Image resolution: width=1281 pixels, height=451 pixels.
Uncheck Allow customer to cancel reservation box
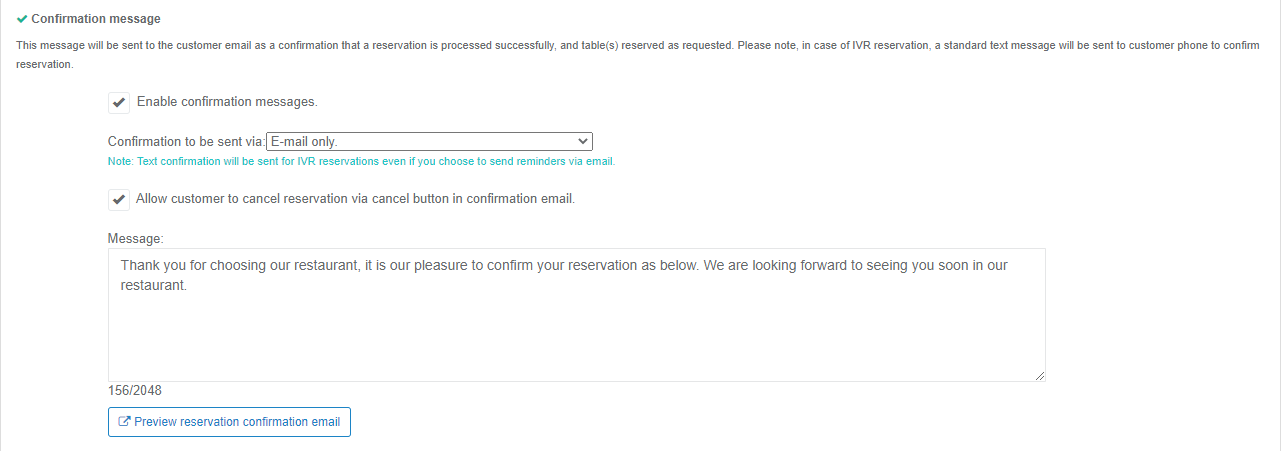coord(119,199)
